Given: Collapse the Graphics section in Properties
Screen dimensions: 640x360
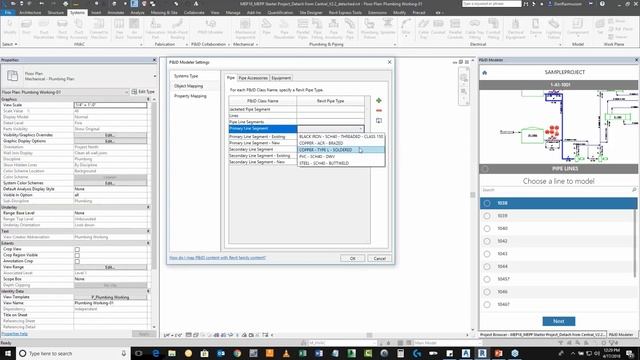Looking at the screenshot, I should [x=149, y=99].
